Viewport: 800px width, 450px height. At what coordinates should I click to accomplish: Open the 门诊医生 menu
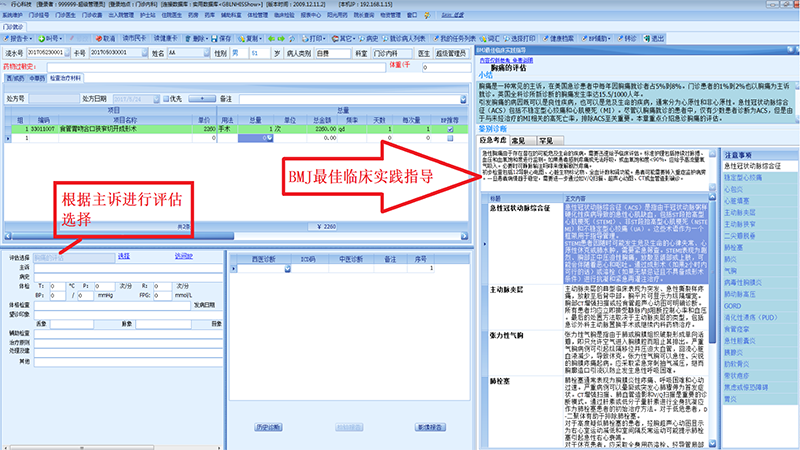[x=65, y=15]
